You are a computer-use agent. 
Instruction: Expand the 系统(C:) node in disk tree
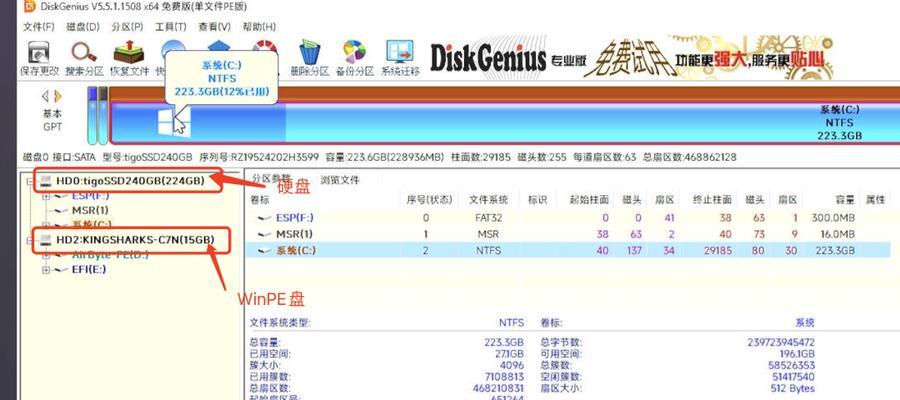(x=46, y=225)
